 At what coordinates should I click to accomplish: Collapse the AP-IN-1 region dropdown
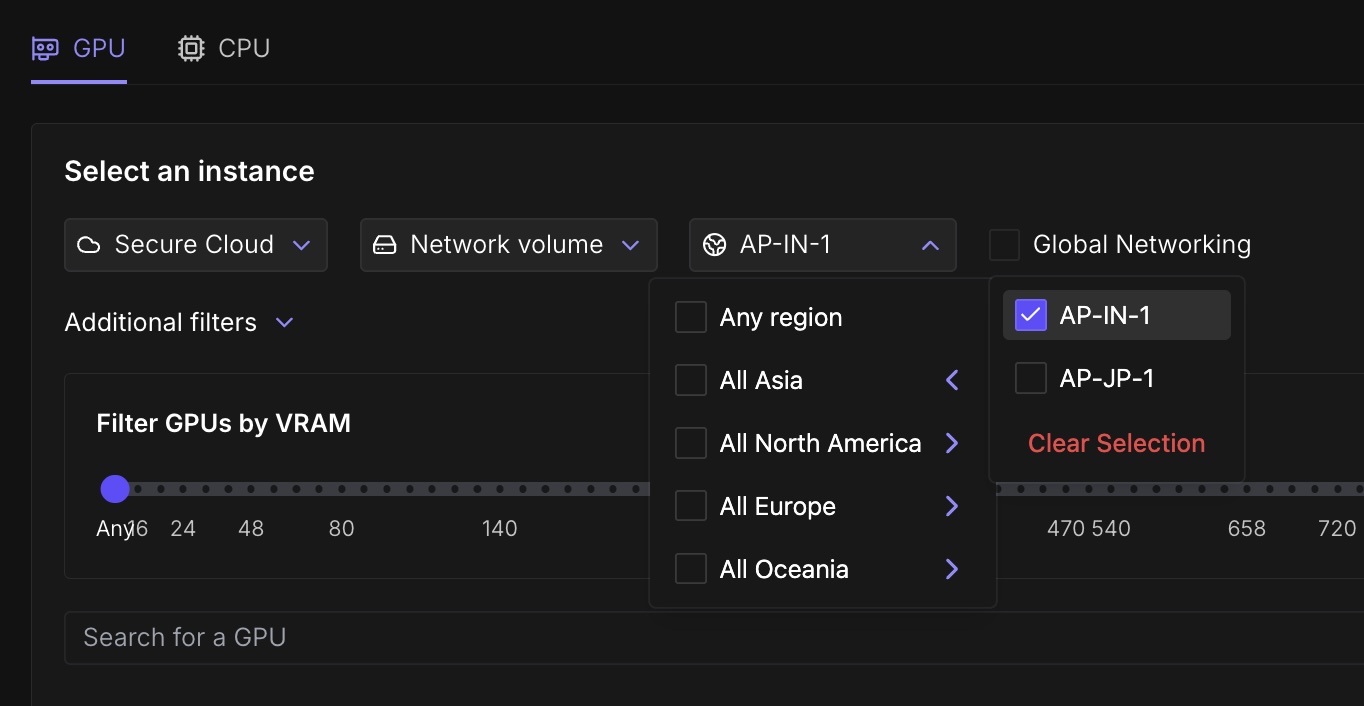coord(822,245)
